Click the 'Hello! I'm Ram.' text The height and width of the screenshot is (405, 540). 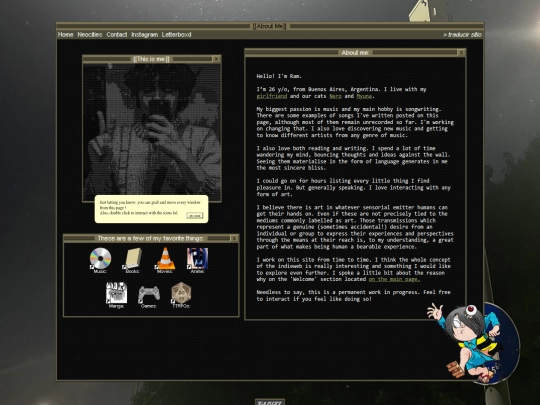point(279,76)
